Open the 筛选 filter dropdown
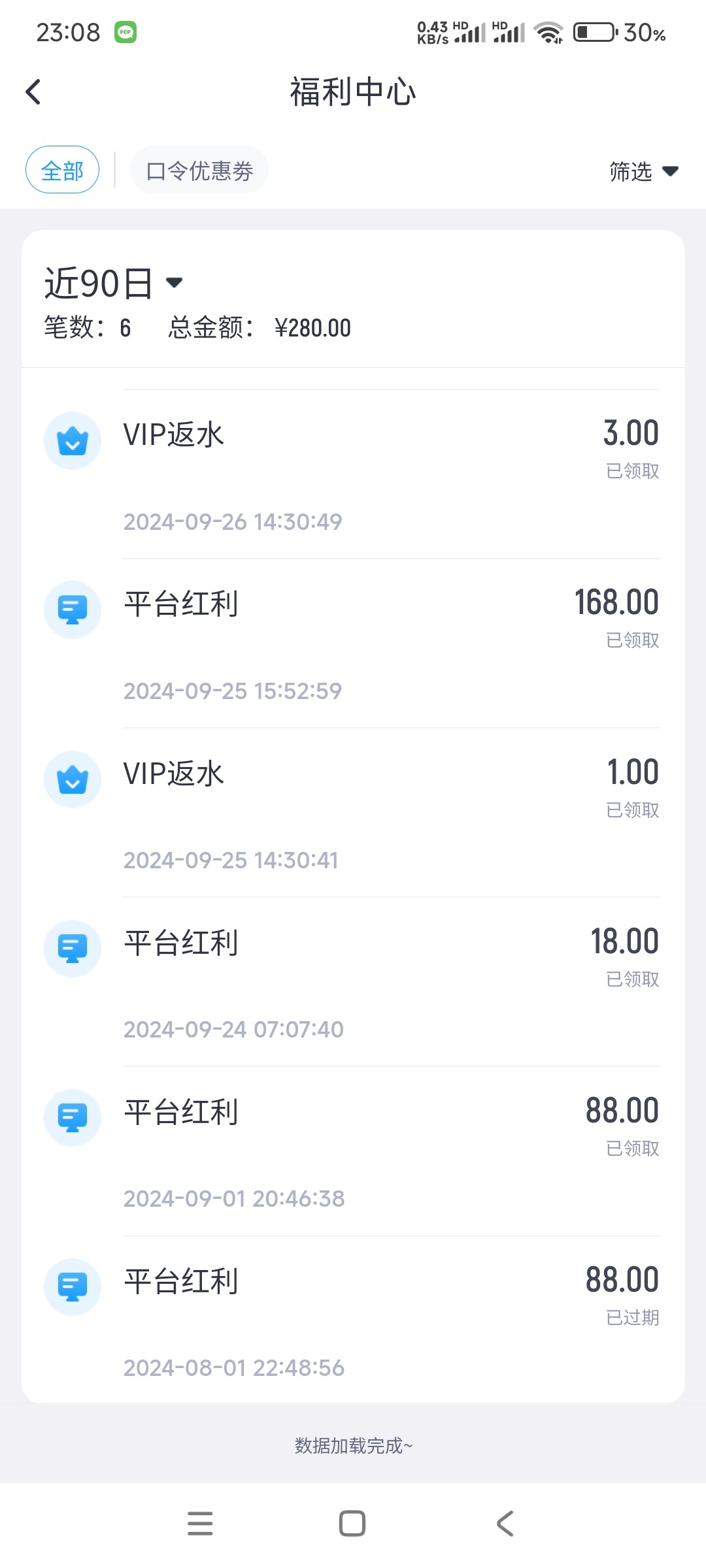The height and width of the screenshot is (1568, 706). [631, 172]
